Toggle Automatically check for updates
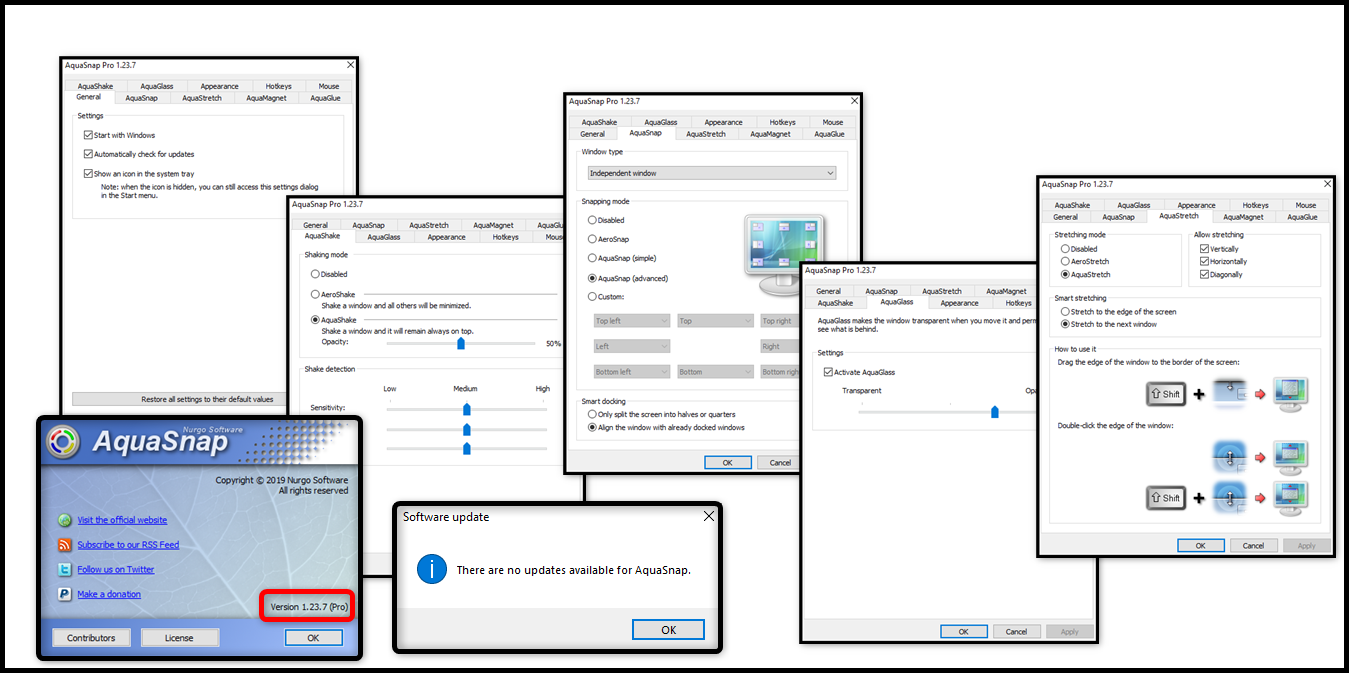 (x=88, y=154)
